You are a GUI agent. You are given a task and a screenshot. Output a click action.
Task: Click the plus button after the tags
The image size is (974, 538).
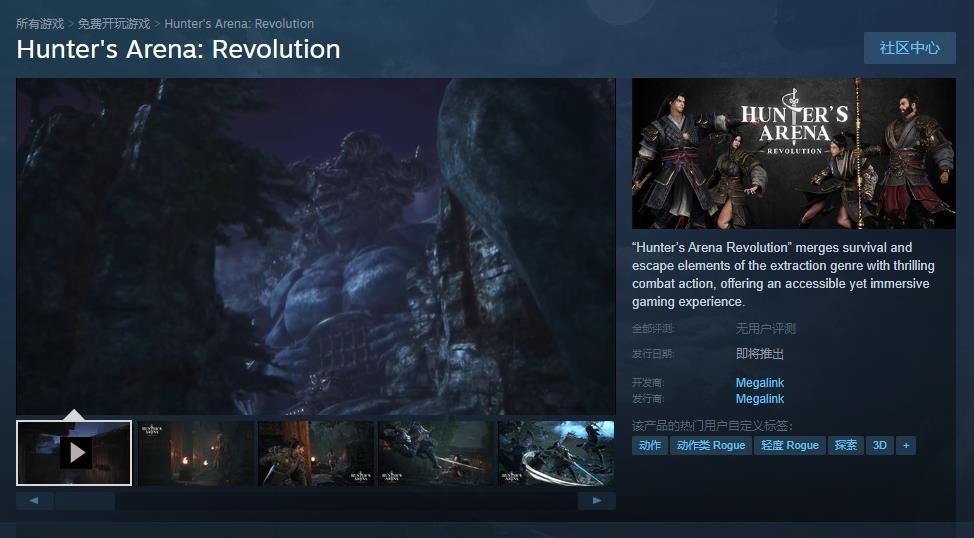(x=905, y=445)
